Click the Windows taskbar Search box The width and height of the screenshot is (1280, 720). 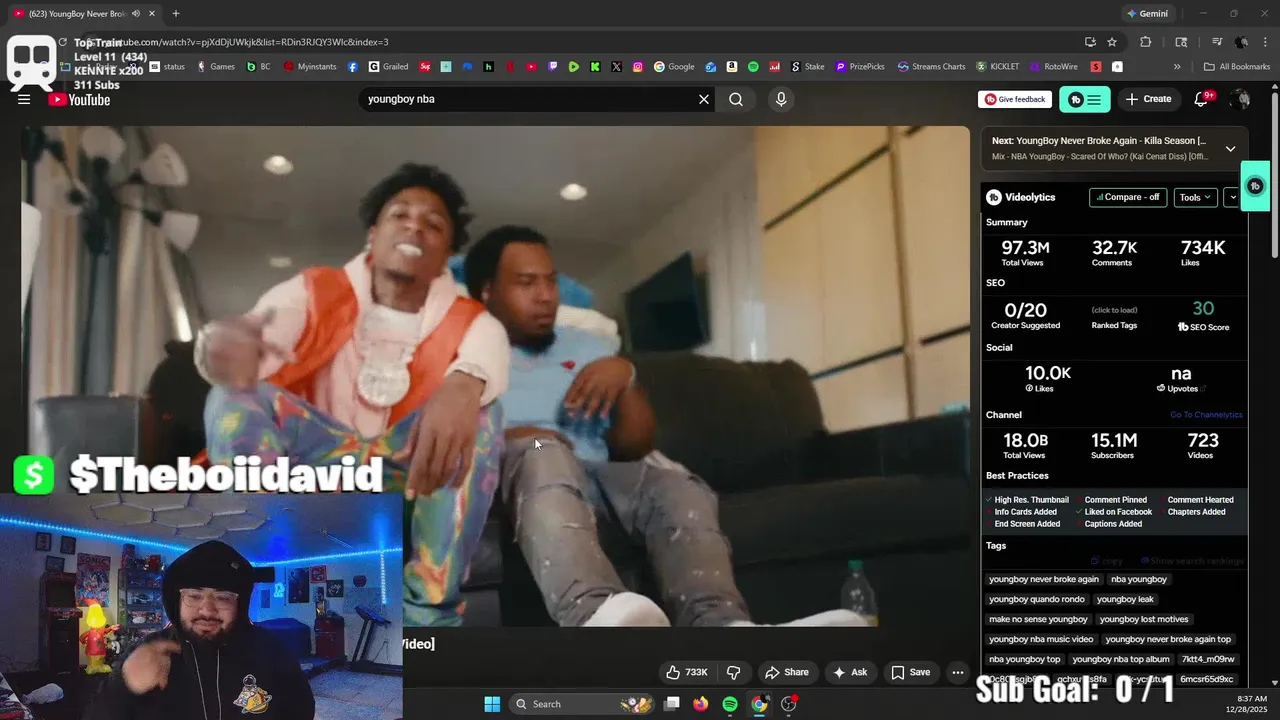pyautogui.click(x=583, y=704)
